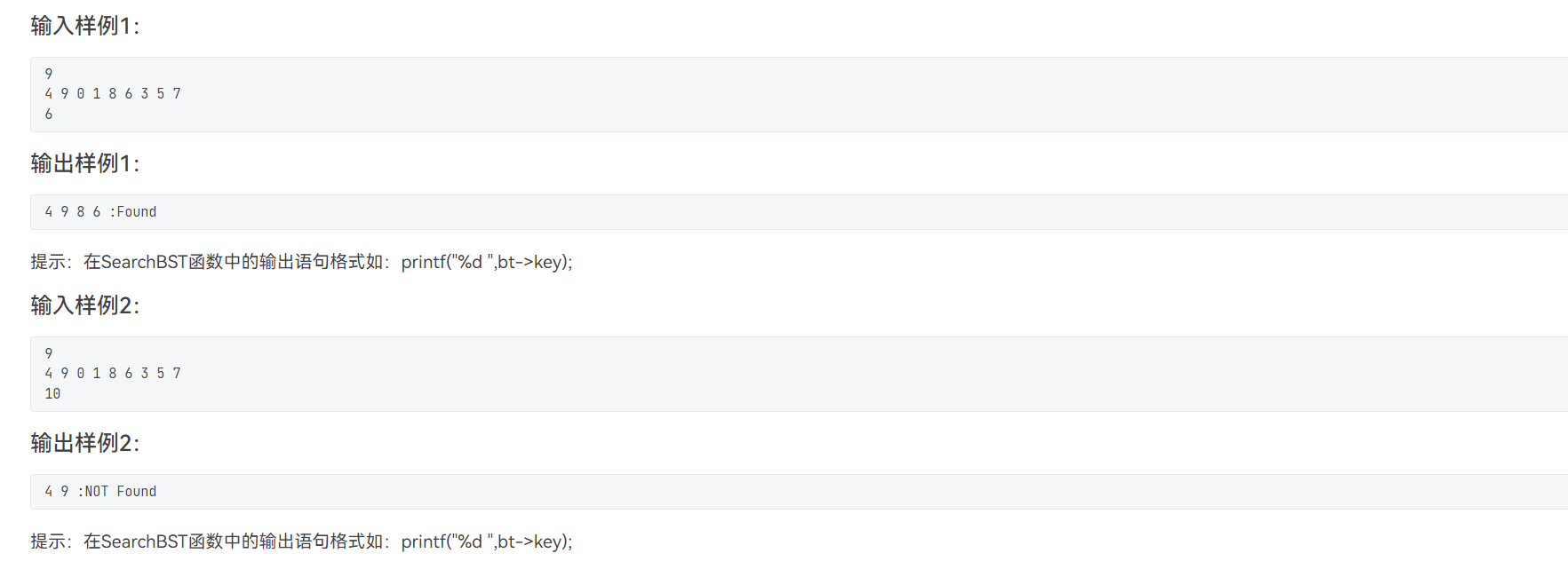Click the first line "9" in input sample 2
Screen dimensions: 1568x577
[x=49, y=353]
